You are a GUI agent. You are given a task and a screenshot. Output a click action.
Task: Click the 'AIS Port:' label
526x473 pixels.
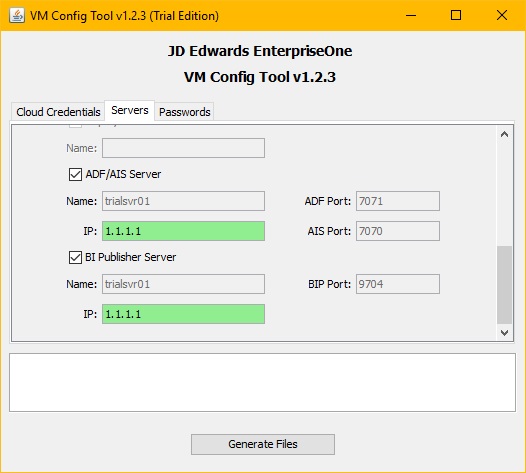(x=329, y=231)
